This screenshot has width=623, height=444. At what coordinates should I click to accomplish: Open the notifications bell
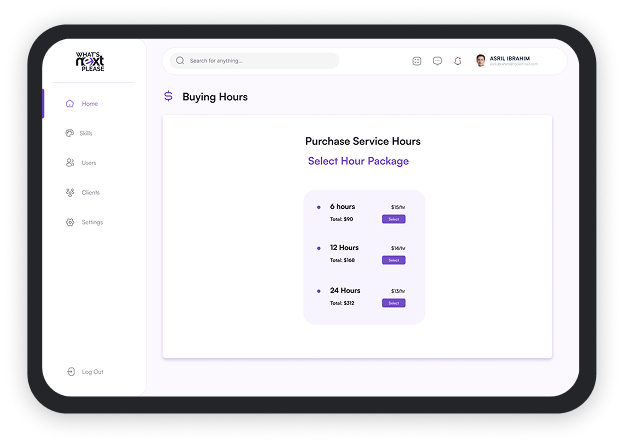[458, 61]
